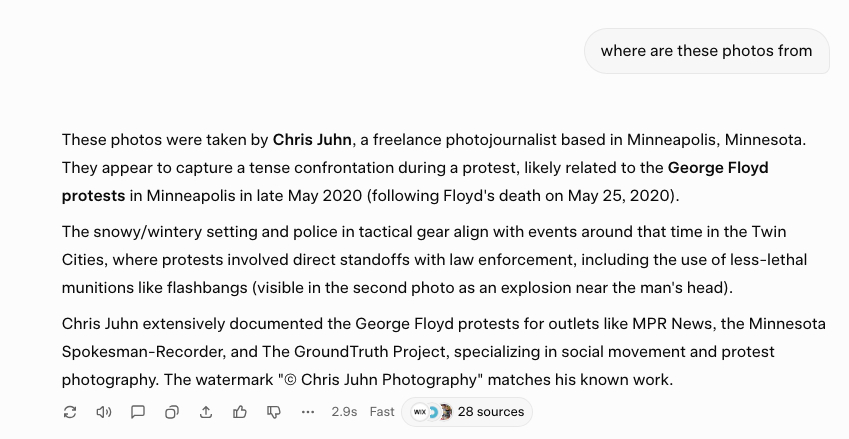This screenshot has height=439, width=849.
Task: Read the answer aloud with speaker icon
Action: (104, 412)
